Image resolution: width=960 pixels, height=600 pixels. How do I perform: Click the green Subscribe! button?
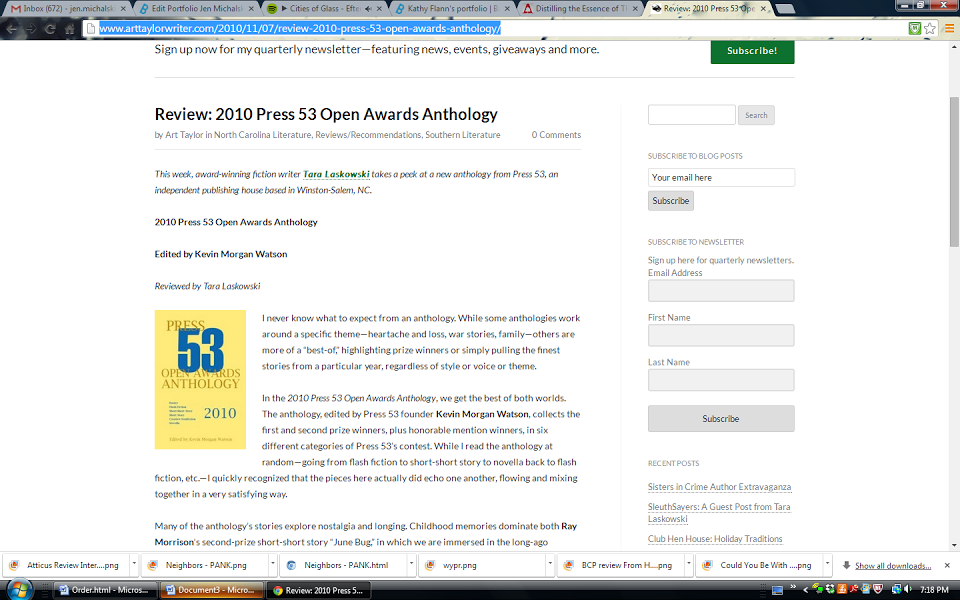[x=752, y=51]
